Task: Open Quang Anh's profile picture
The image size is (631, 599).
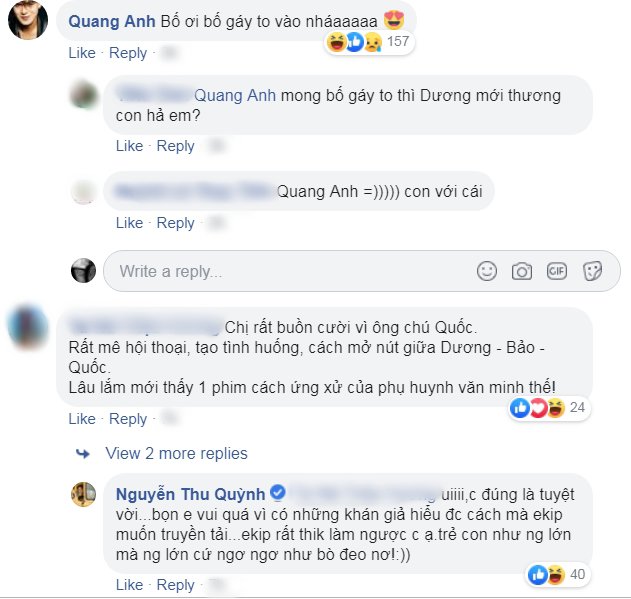Action: coord(28,20)
